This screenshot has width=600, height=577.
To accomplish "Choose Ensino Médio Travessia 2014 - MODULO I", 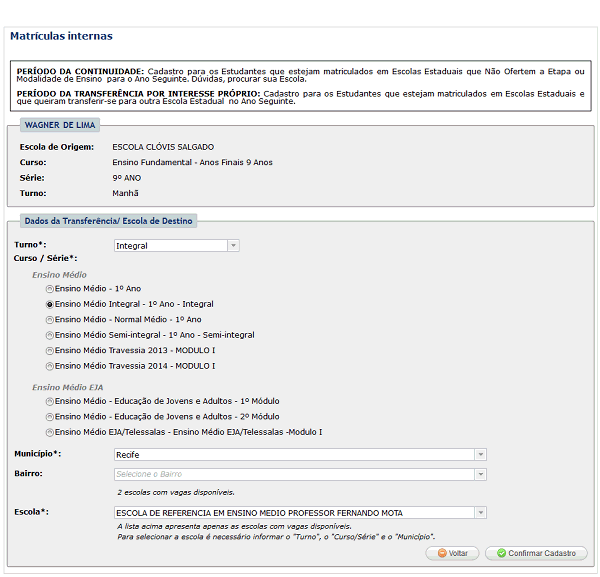I will [50, 366].
